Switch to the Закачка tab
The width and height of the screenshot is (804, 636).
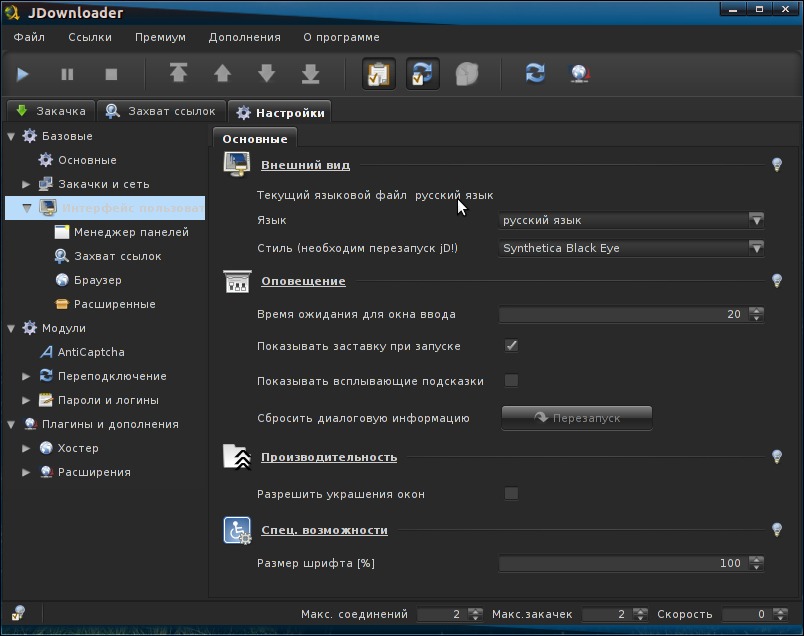coord(51,111)
